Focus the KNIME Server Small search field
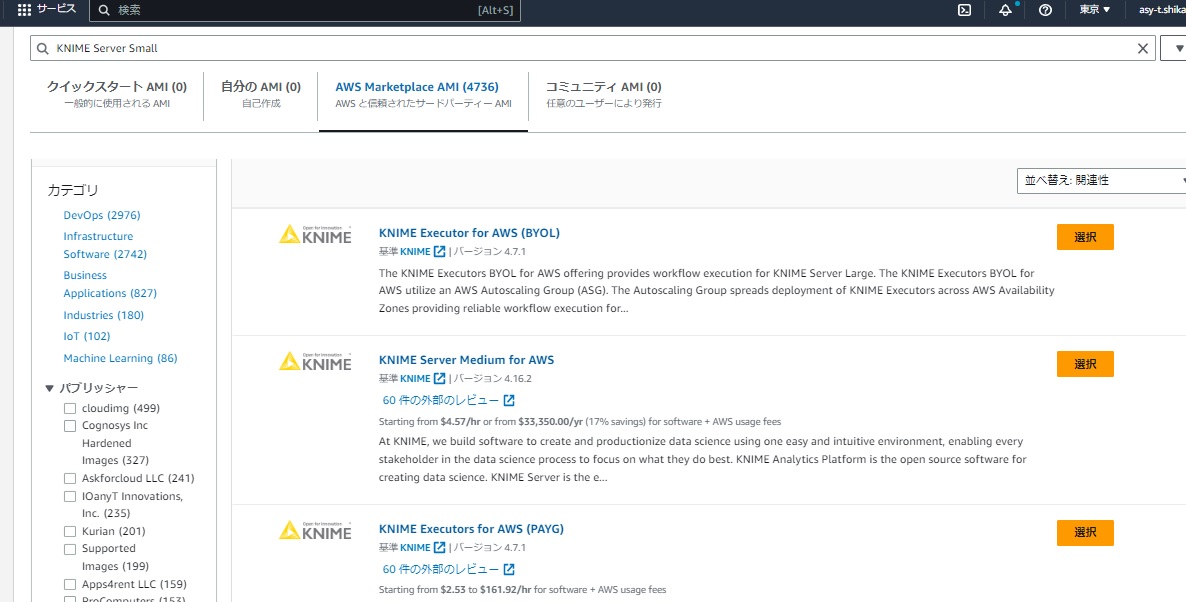Image resolution: width=1186 pixels, height=602 pixels. coord(592,48)
